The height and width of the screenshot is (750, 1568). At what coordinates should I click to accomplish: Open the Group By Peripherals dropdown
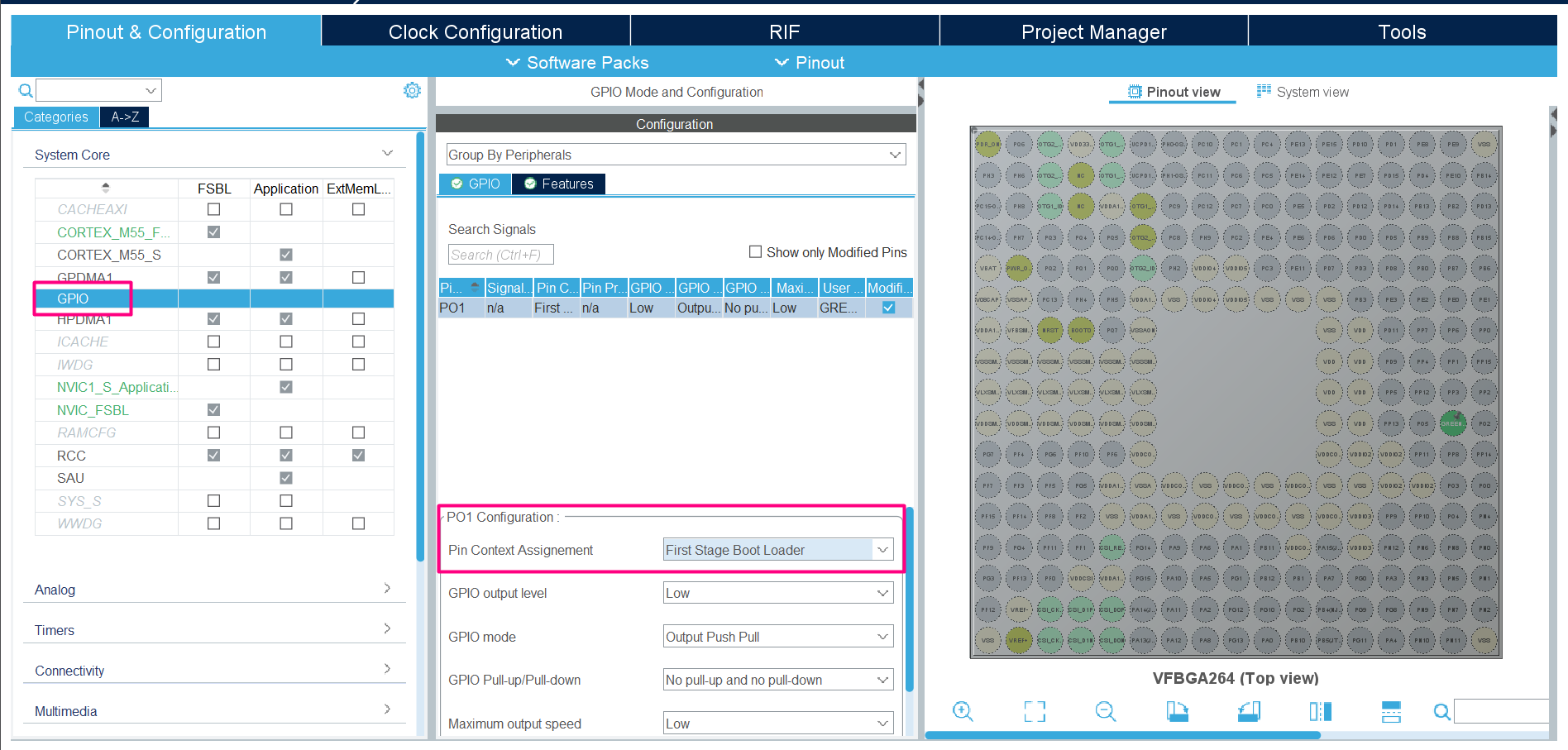click(x=894, y=155)
